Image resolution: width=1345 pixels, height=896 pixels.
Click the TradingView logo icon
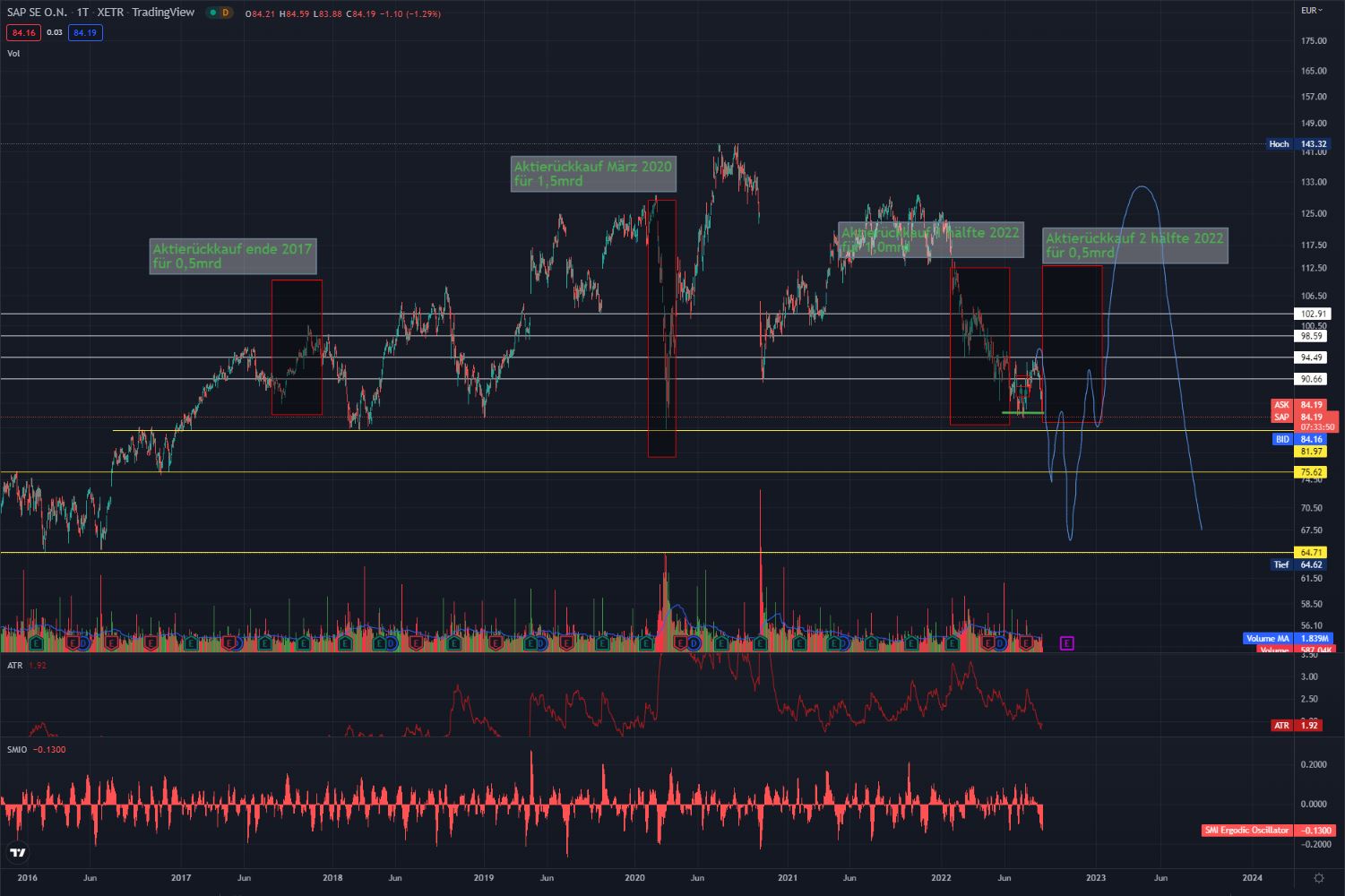[x=17, y=852]
